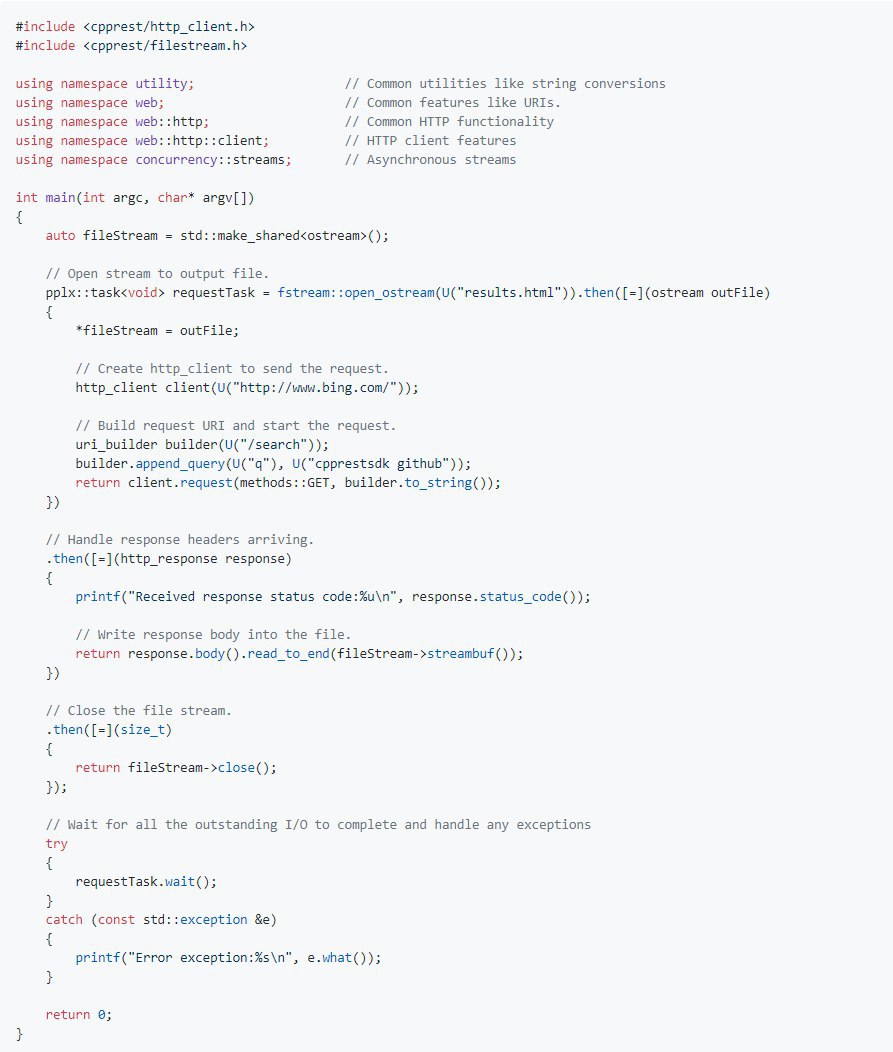
Task: Click the 'http_client client(...)' line
Action: (x=247, y=388)
